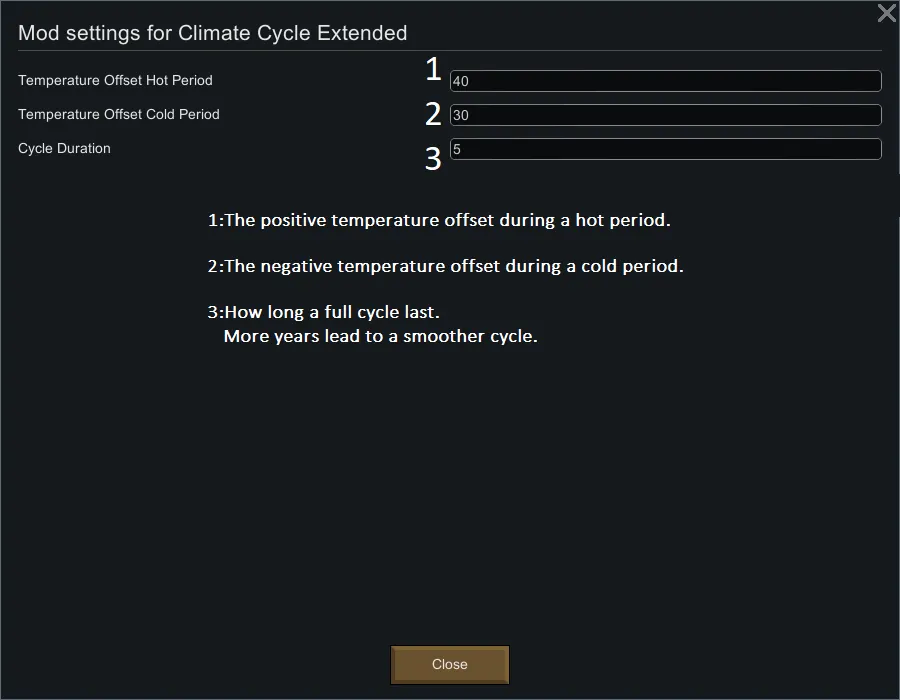
Task: Click the divider line beneath the dialog title
Action: point(450,50)
